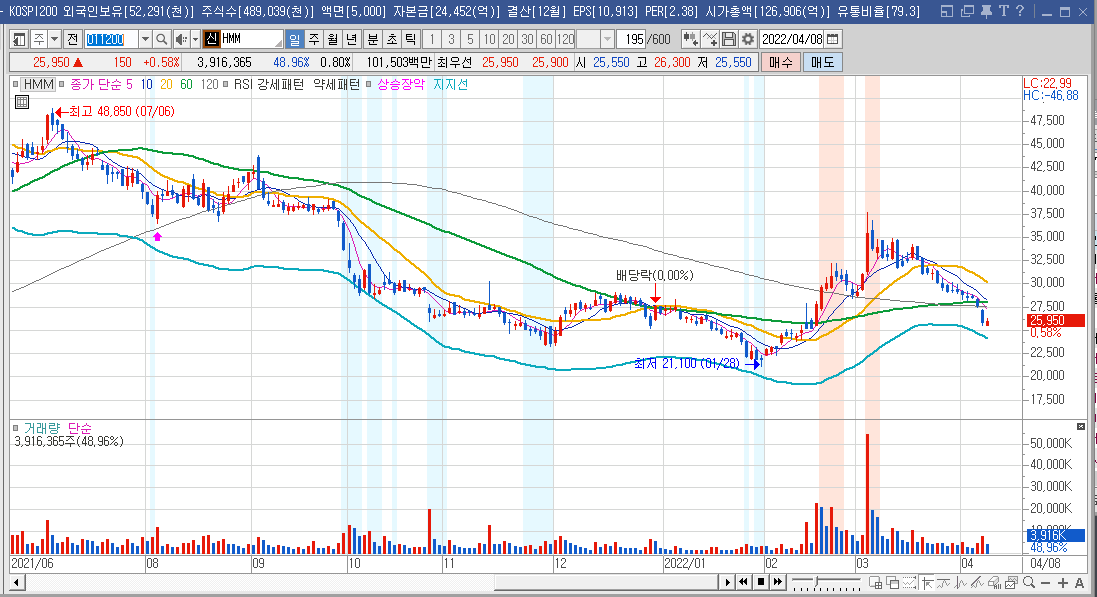The height and width of the screenshot is (597, 1097).
Task: Select the 월 monthly period toggle
Action: (332, 39)
